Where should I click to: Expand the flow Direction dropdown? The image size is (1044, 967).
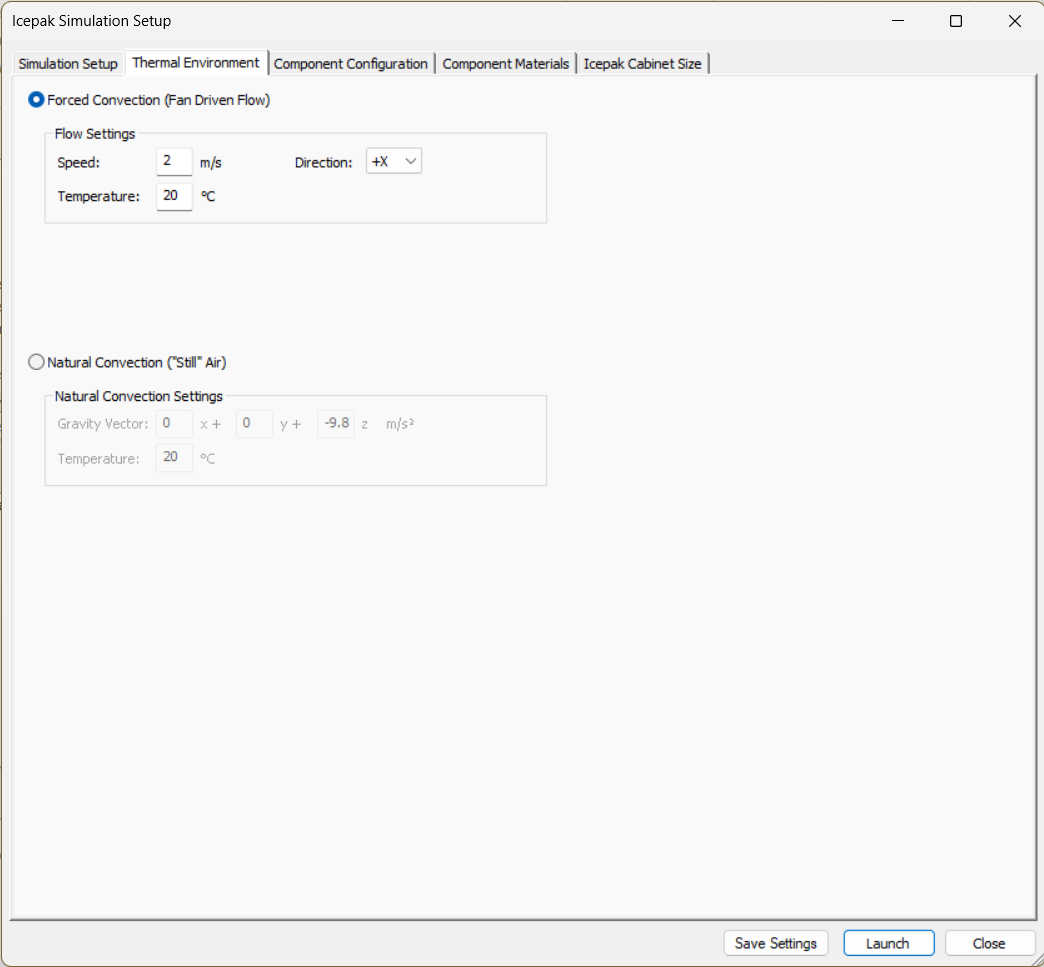(393, 161)
